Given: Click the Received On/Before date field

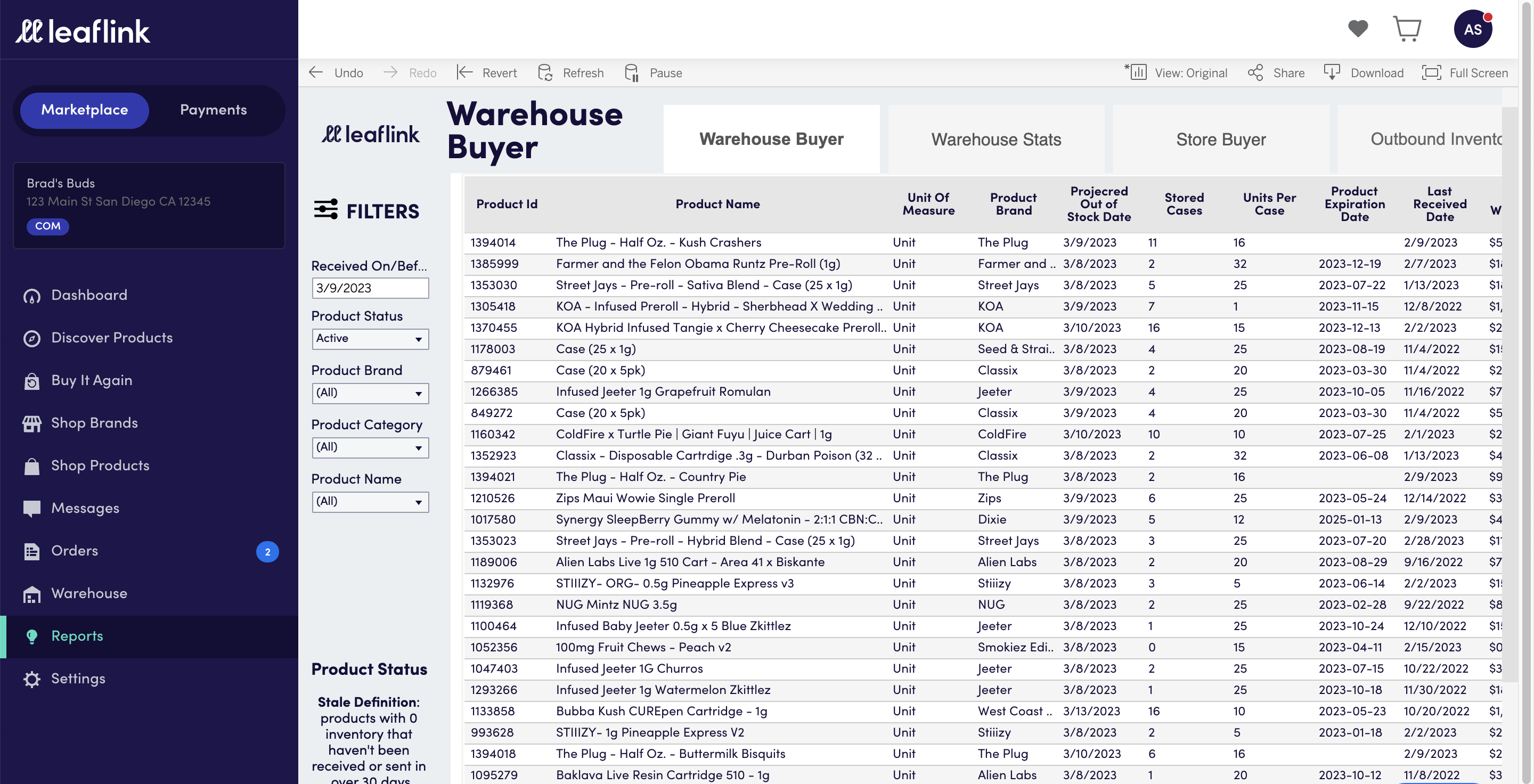Looking at the screenshot, I should coord(370,288).
